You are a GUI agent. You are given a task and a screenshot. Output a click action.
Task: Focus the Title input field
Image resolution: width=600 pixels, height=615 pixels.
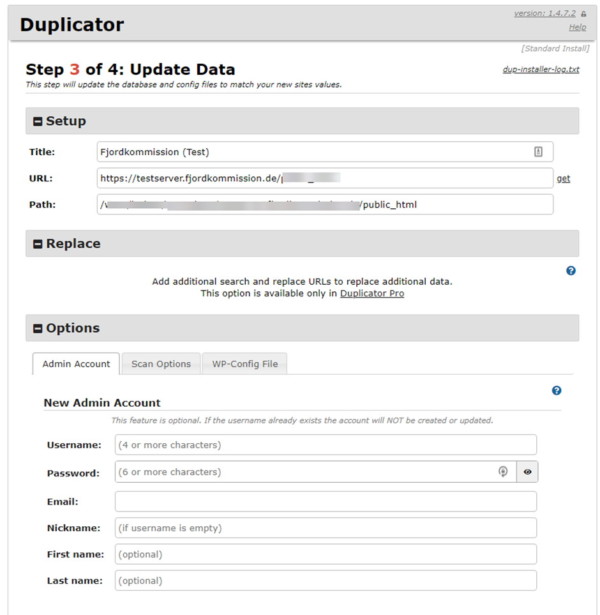tap(325, 152)
